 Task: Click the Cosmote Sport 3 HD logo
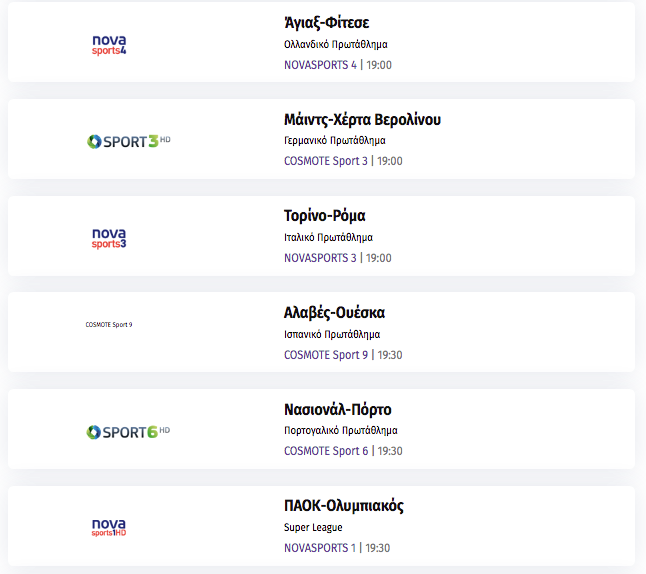coord(129,141)
